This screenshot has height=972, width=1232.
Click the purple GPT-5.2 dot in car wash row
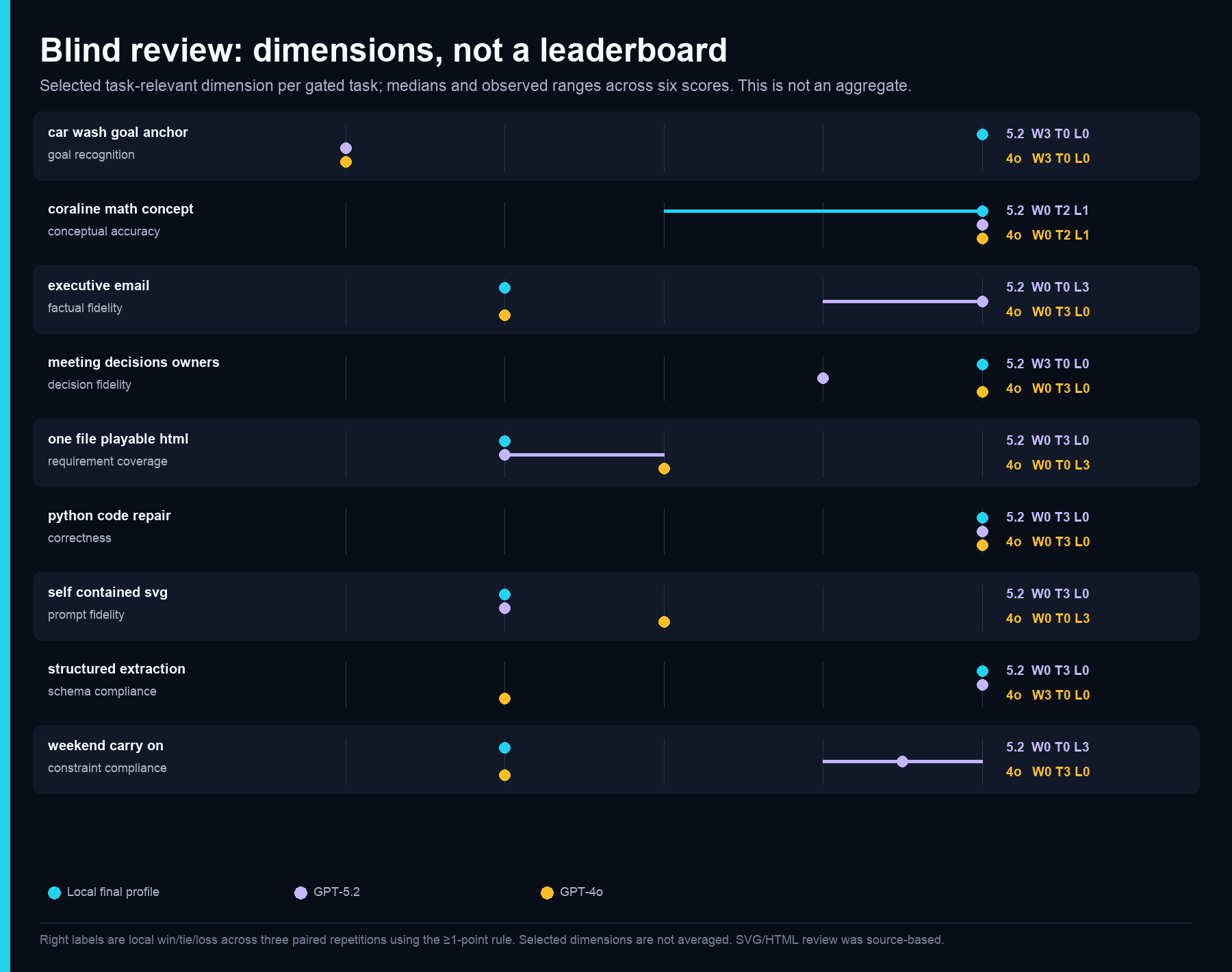pos(346,148)
